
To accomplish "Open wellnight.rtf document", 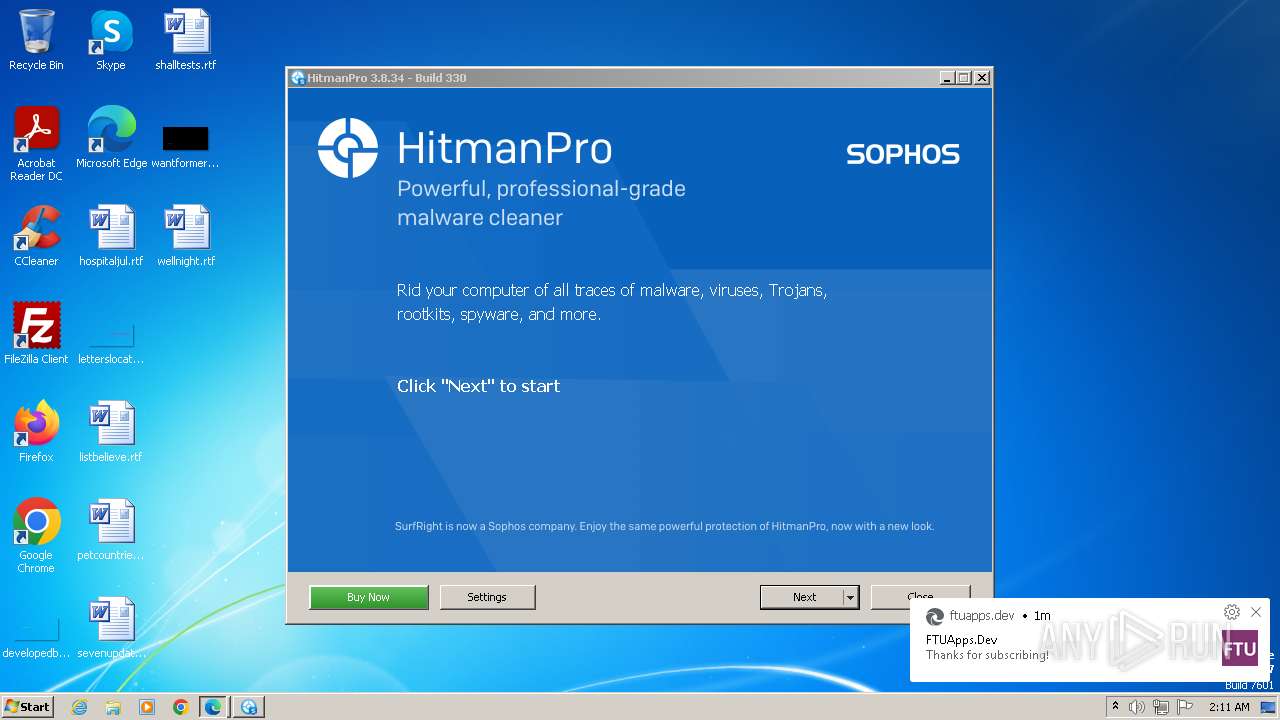I will (186, 236).
